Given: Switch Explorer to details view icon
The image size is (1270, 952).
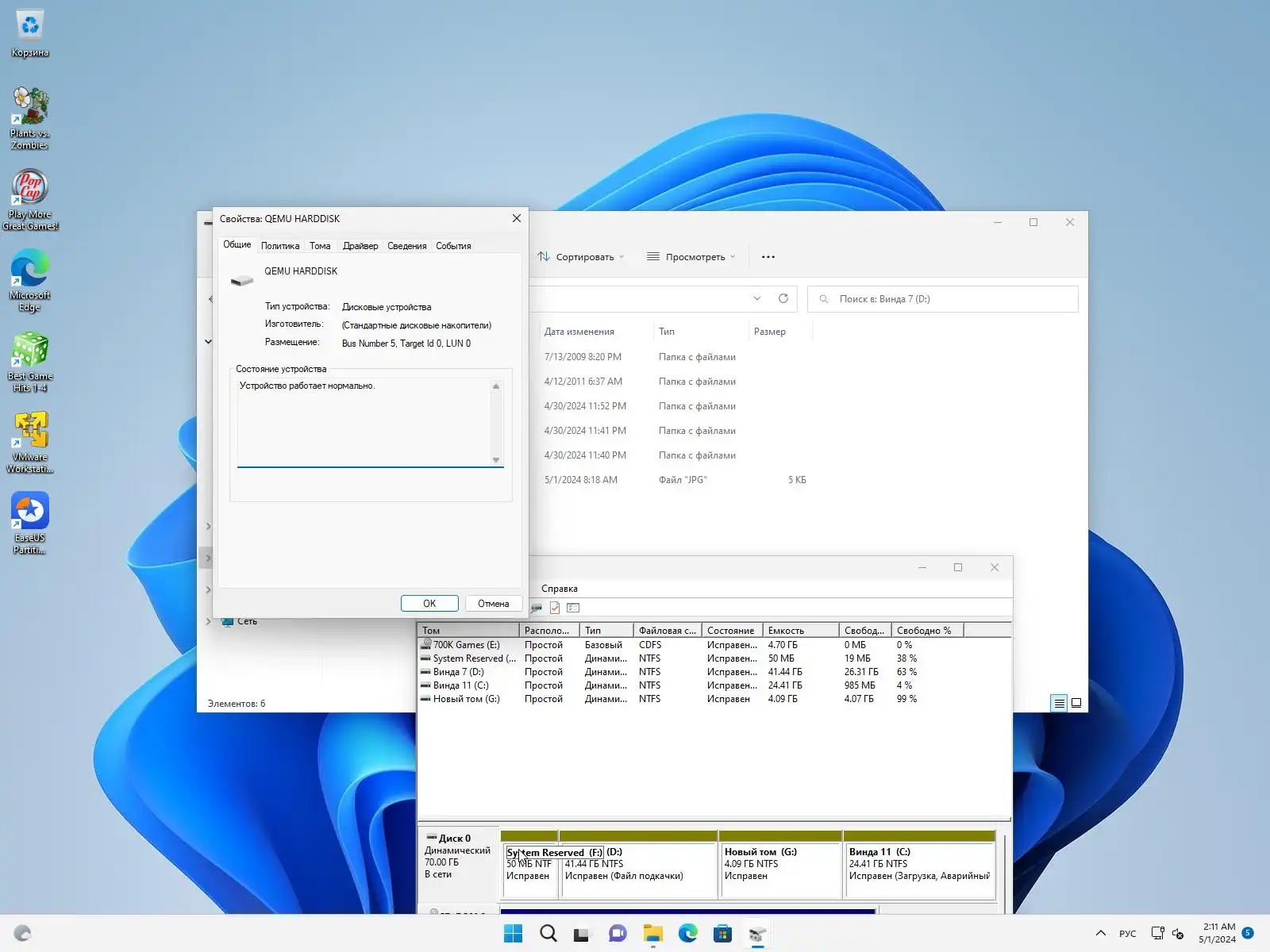Looking at the screenshot, I should [x=1059, y=703].
